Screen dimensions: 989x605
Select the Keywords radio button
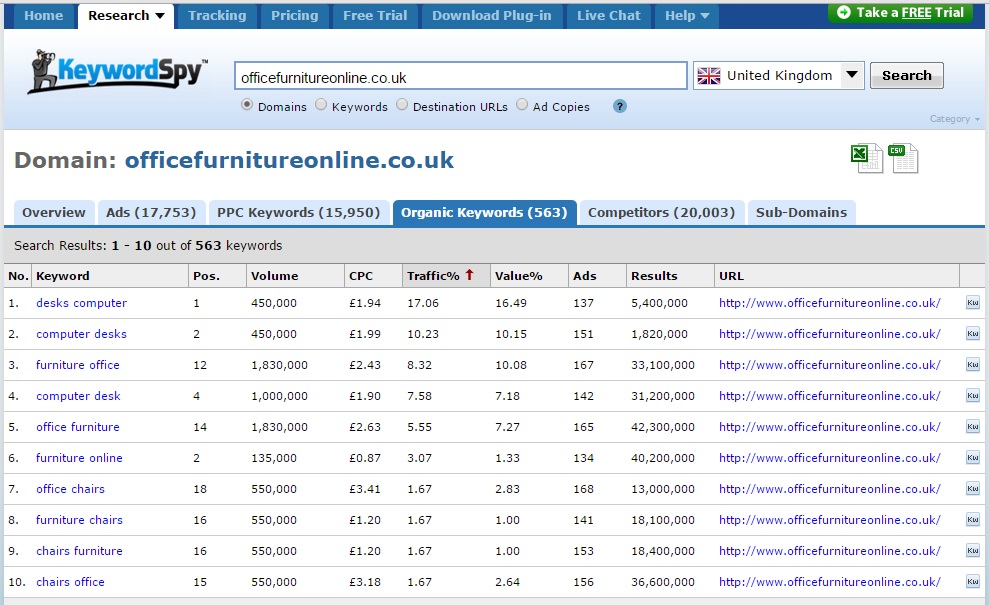tap(321, 105)
